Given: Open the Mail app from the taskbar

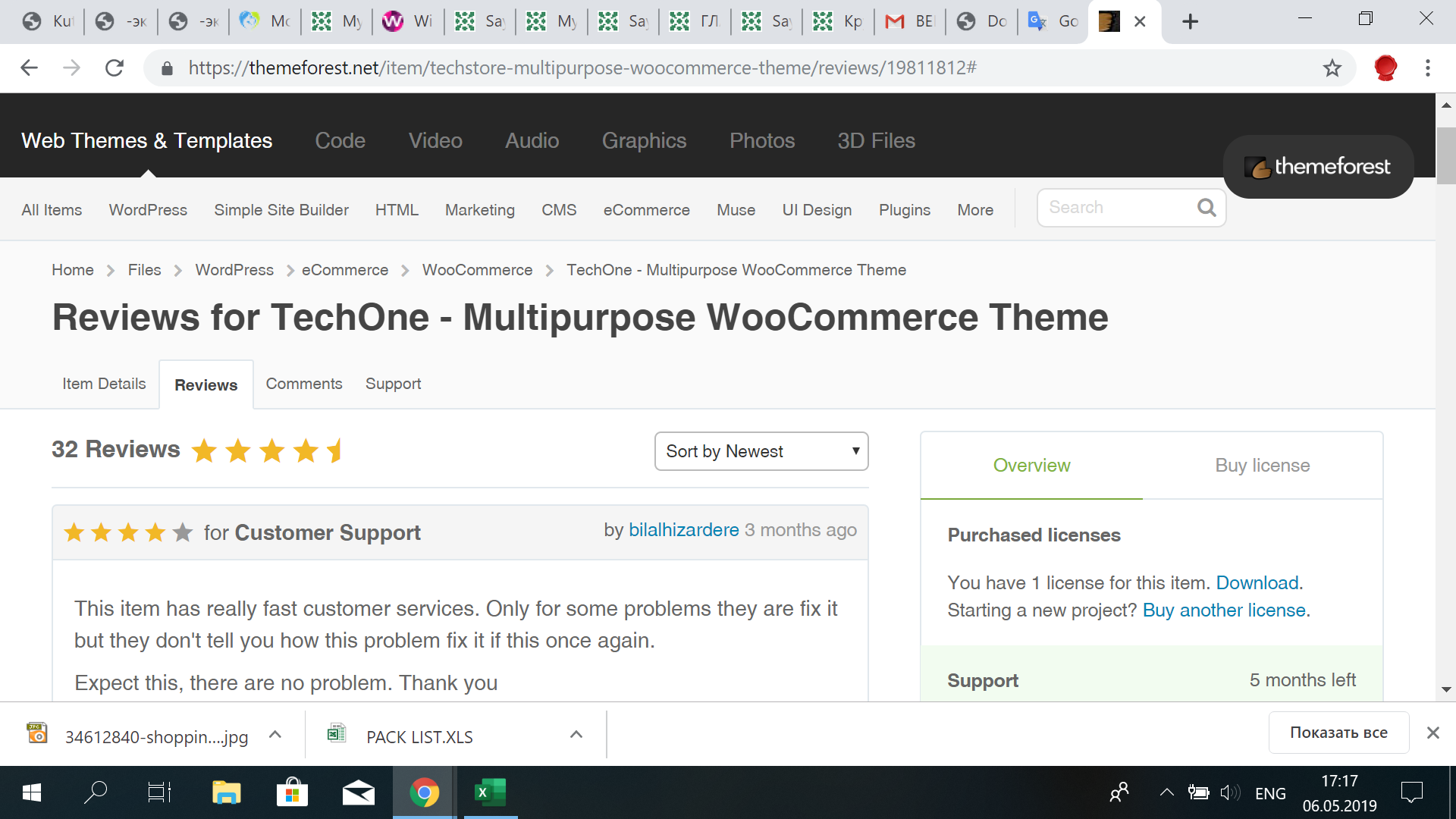Looking at the screenshot, I should 358,792.
